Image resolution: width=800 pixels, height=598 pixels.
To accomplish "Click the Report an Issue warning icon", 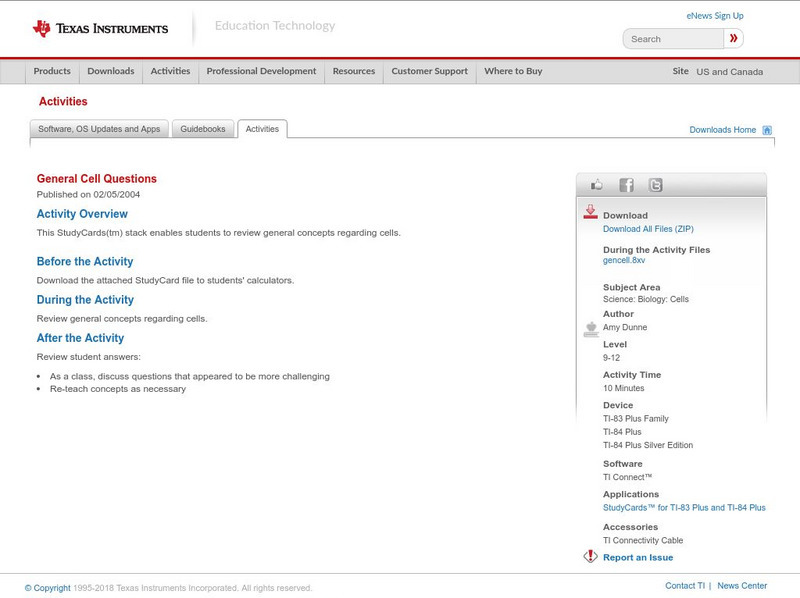I will tap(590, 556).
